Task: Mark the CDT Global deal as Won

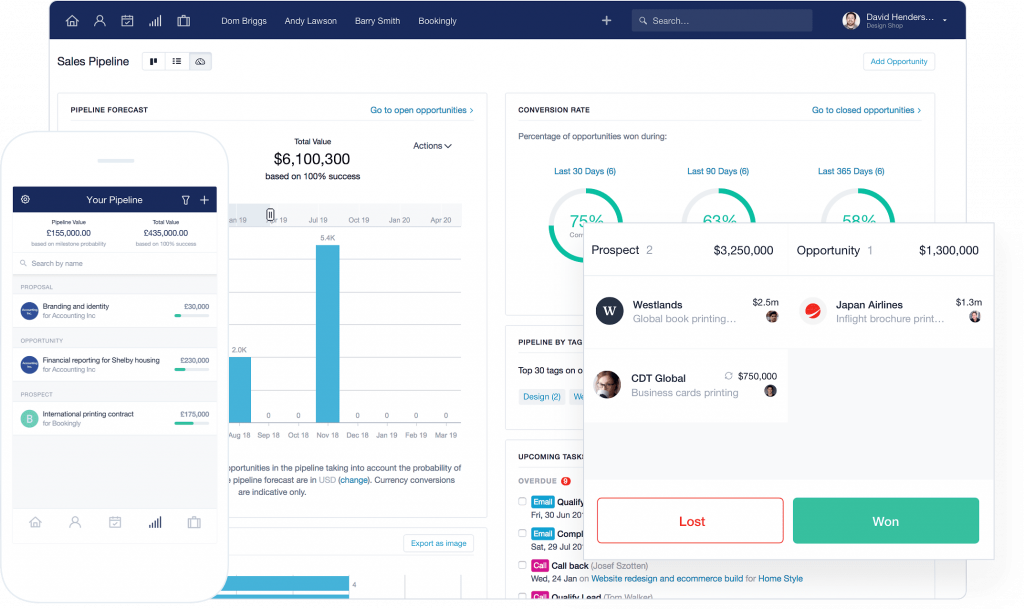Action: point(885,520)
